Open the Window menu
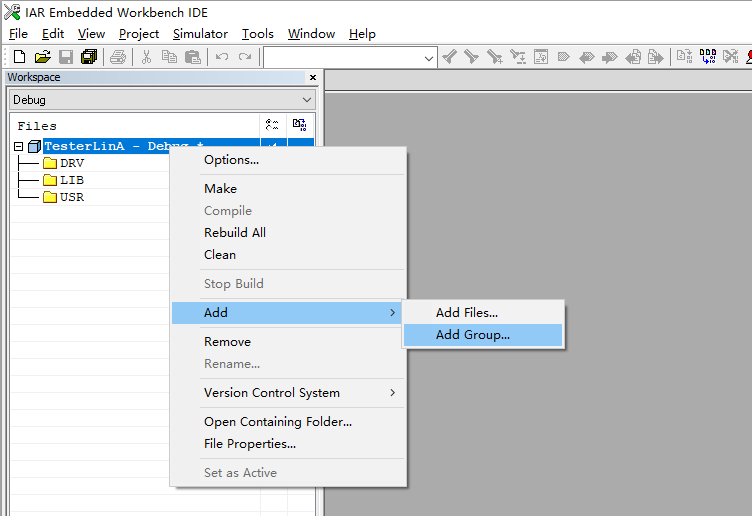 click(x=311, y=34)
